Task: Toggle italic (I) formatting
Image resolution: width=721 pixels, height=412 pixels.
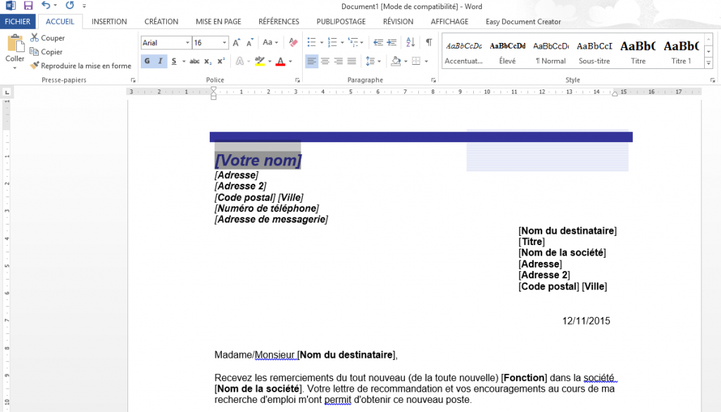Action: click(x=160, y=62)
